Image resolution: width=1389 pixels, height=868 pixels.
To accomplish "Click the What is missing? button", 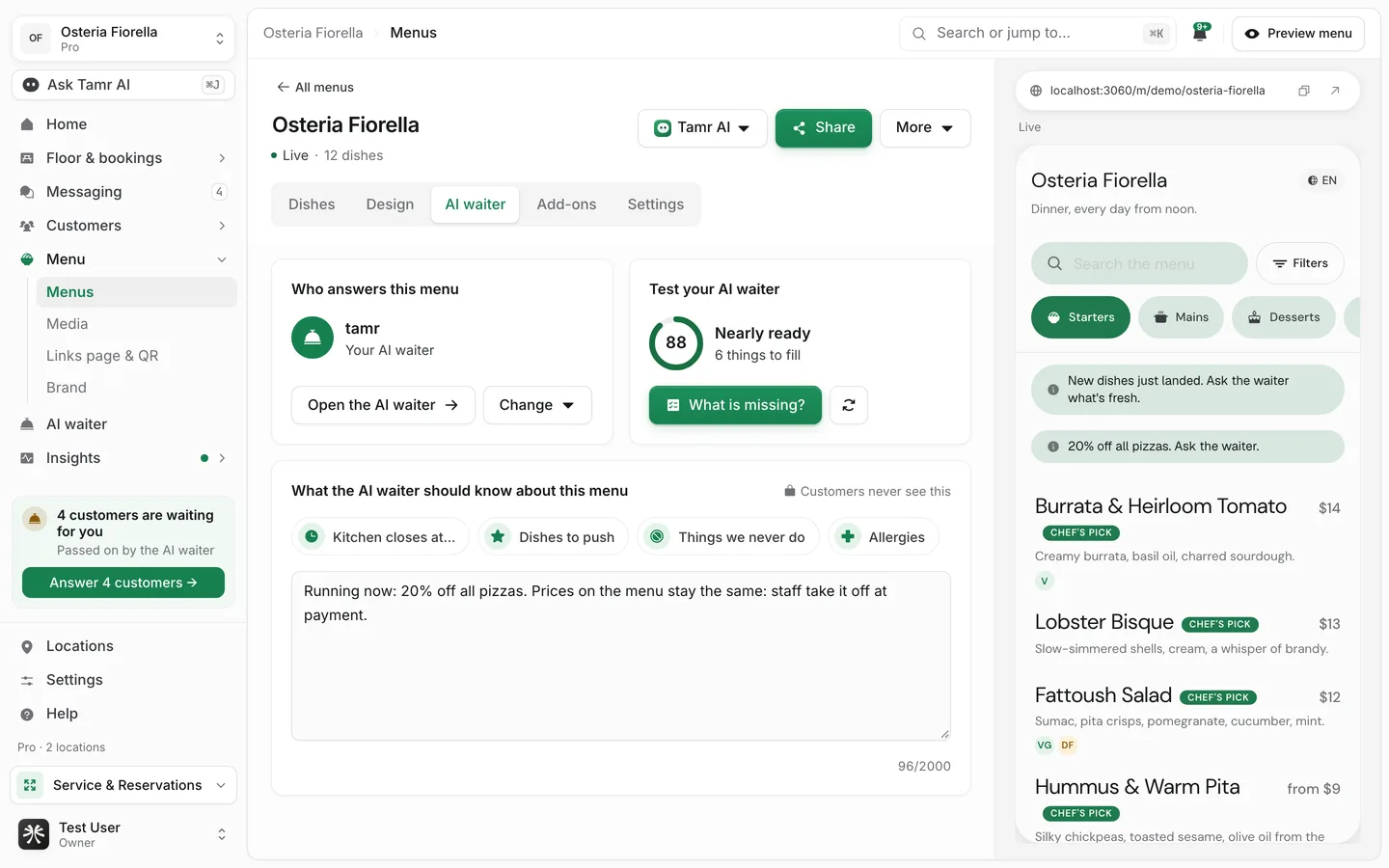I will point(735,405).
